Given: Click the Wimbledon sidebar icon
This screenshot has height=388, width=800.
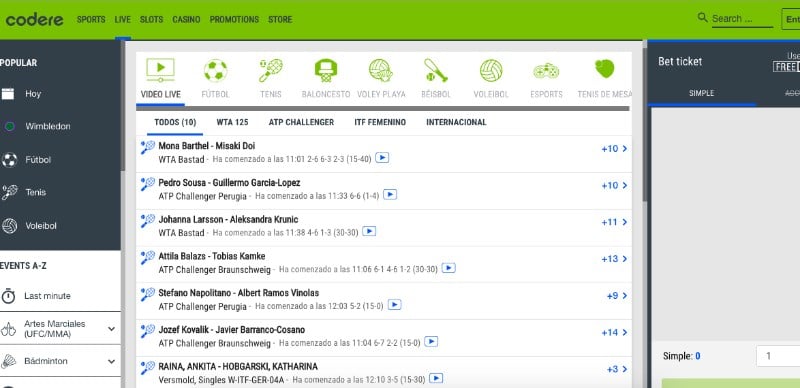Looking at the screenshot, I should 9,127.
